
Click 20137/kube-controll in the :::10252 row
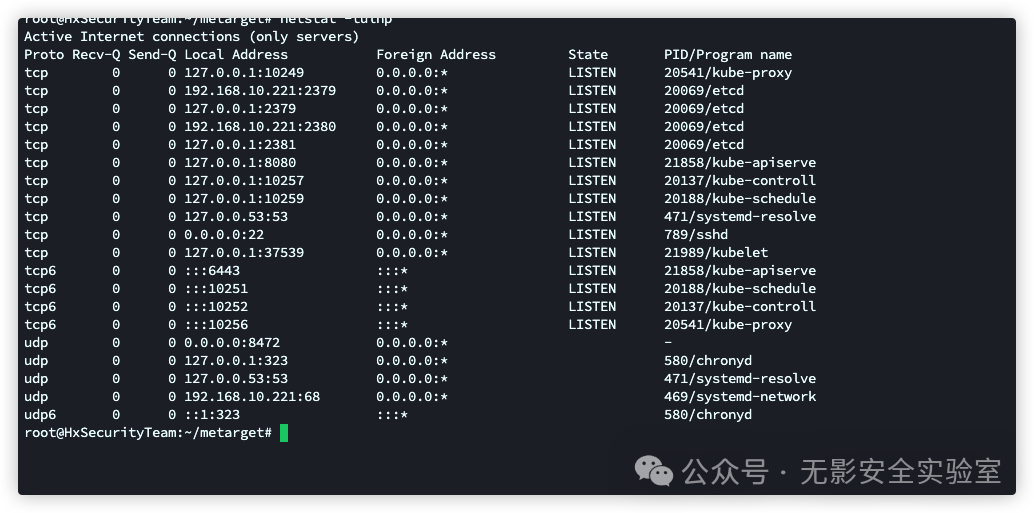click(x=740, y=307)
